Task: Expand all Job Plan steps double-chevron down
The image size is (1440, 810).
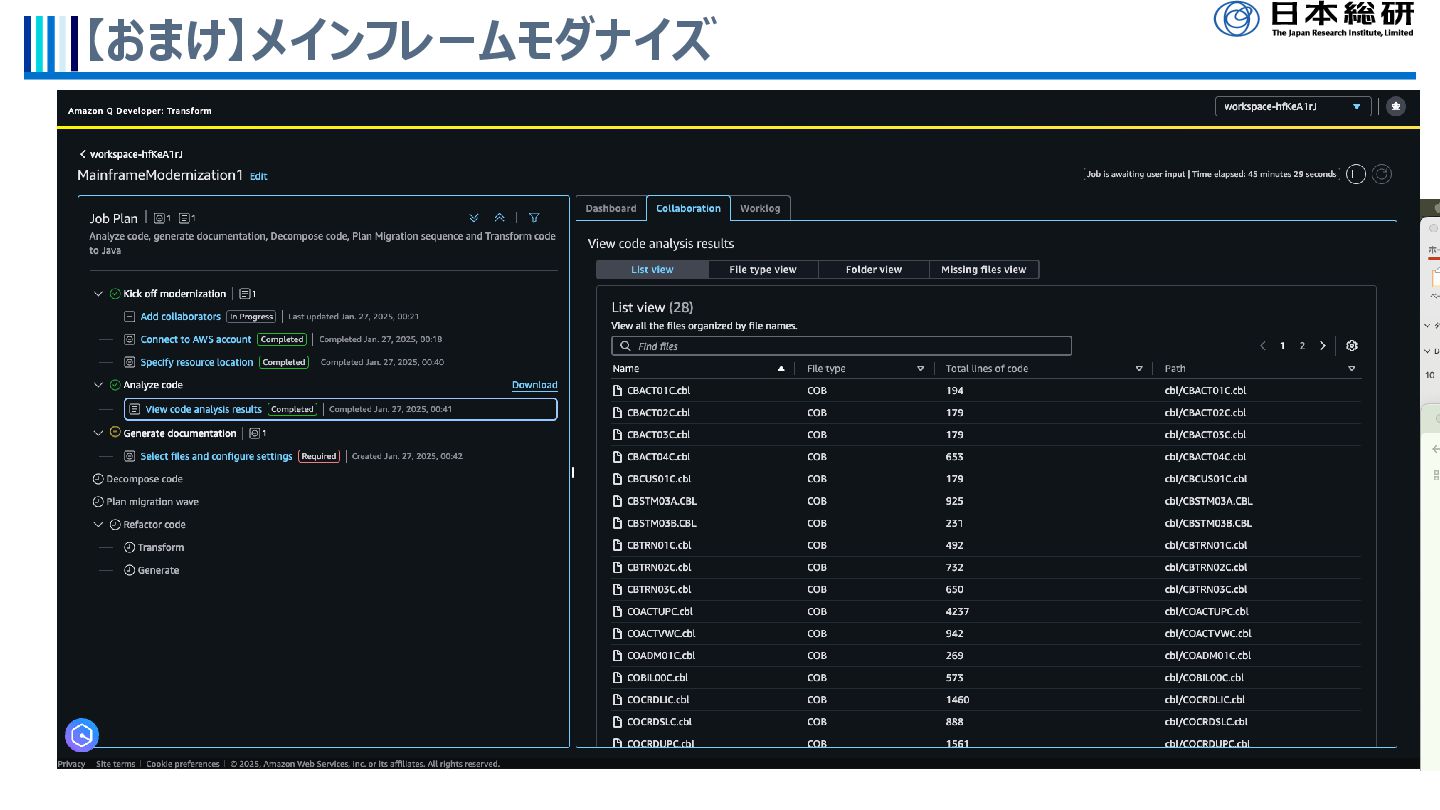Action: point(474,218)
